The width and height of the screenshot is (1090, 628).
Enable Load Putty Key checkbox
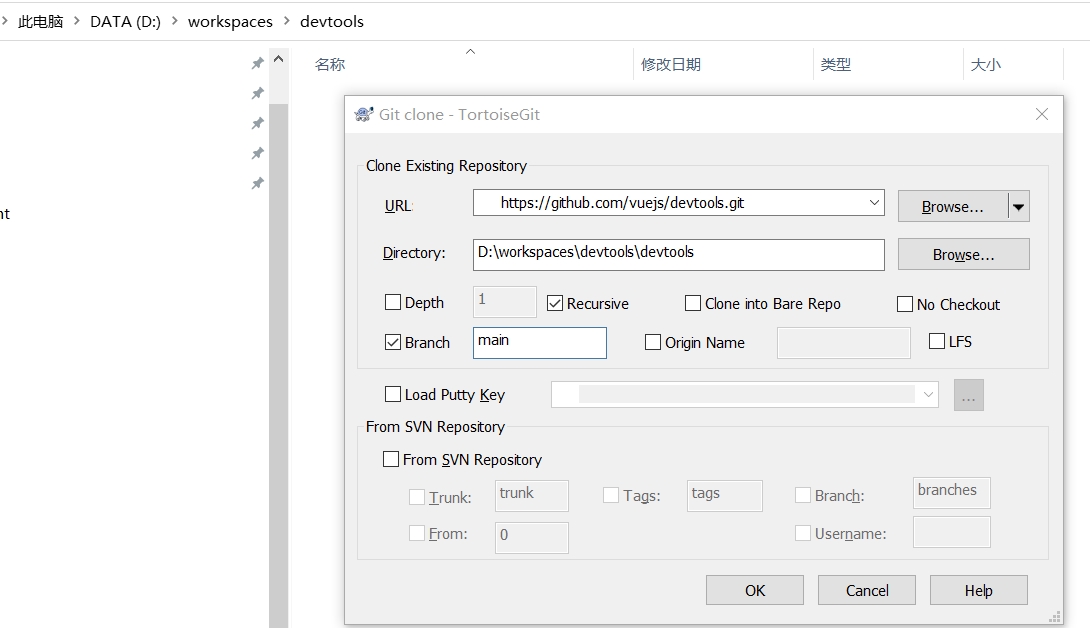(x=393, y=394)
